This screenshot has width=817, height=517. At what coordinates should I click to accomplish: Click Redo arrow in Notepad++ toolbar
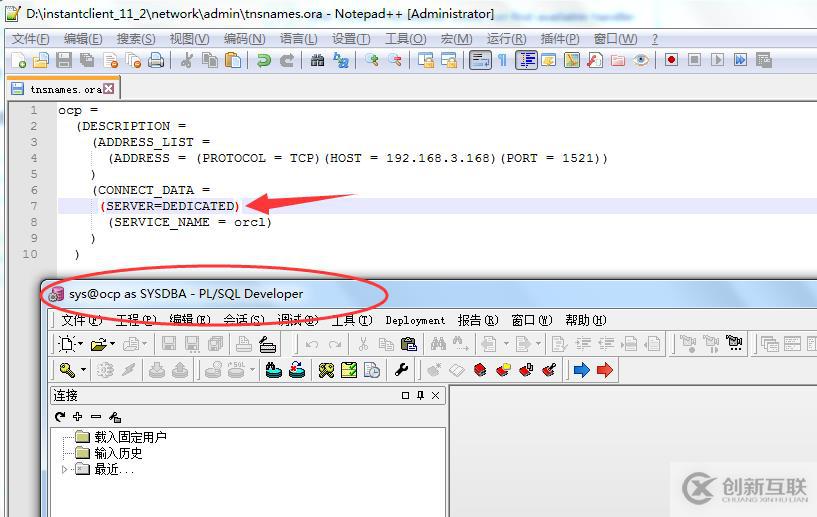[287, 60]
